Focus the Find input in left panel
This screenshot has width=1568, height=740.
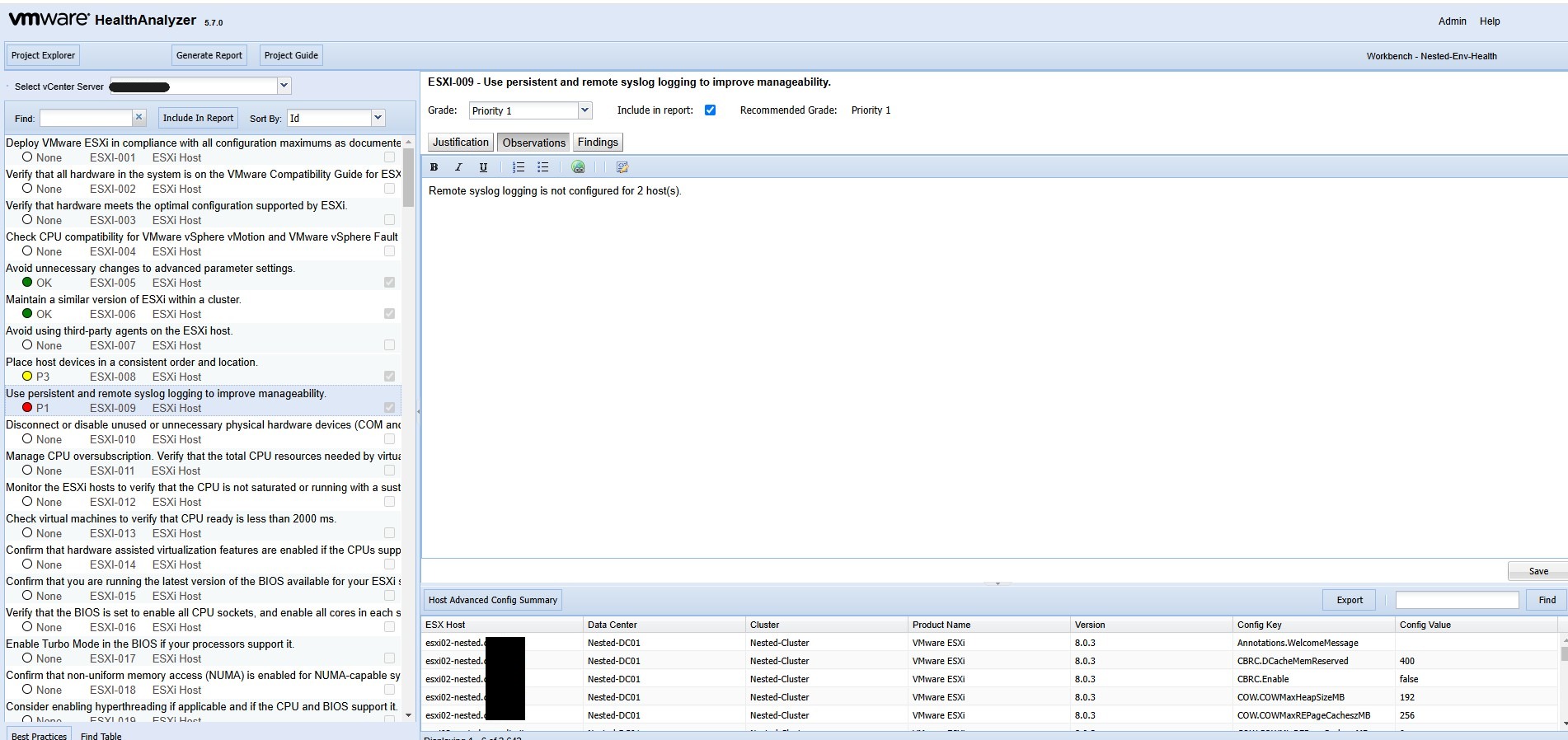tap(86, 118)
